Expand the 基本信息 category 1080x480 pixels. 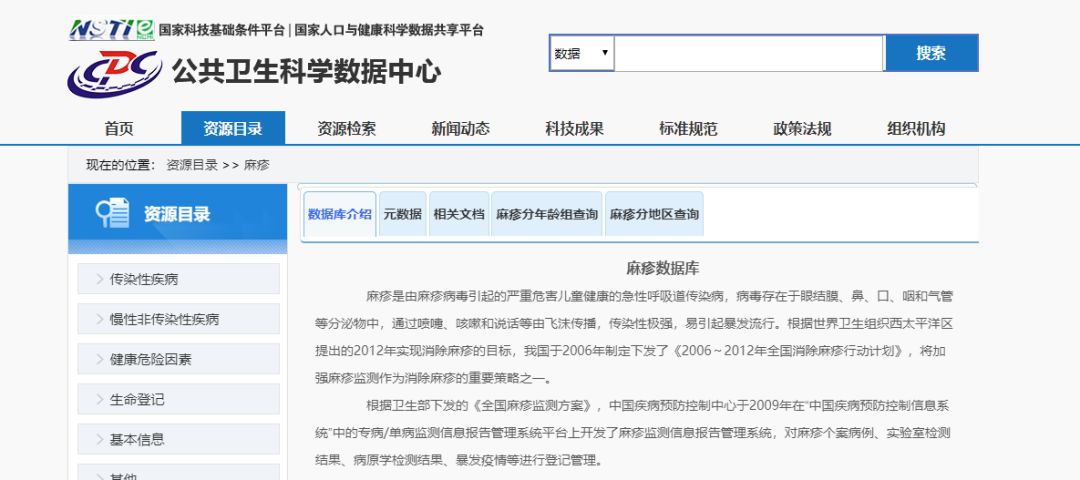[178, 439]
